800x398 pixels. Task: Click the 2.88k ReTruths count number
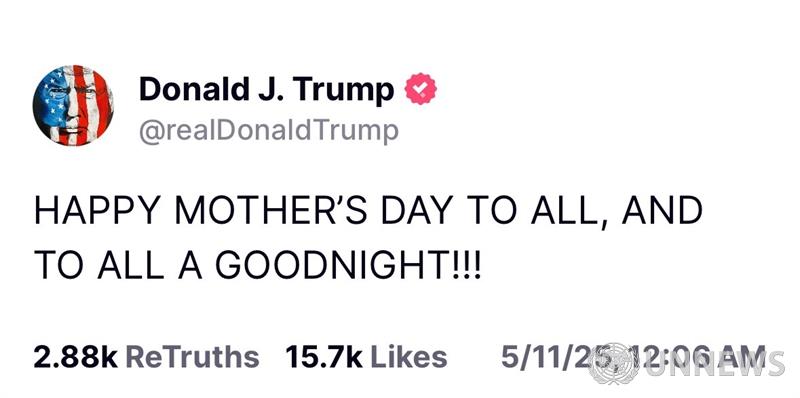coord(76,357)
